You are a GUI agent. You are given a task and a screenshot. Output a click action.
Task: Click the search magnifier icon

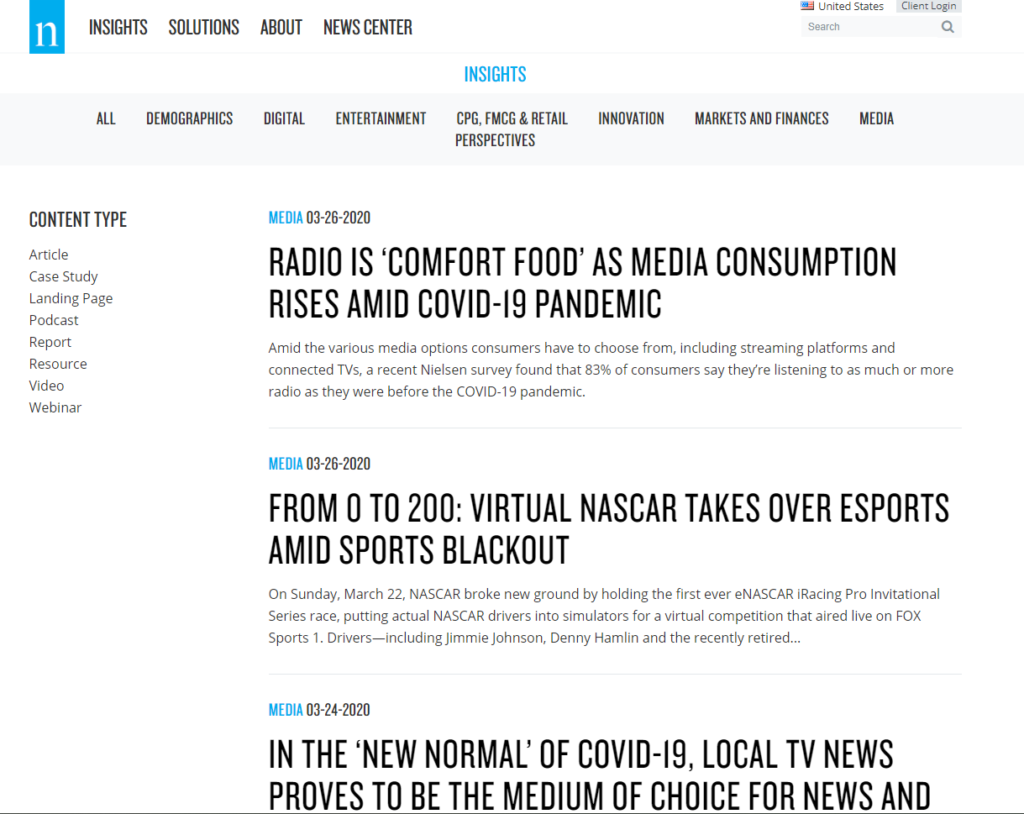(x=948, y=27)
